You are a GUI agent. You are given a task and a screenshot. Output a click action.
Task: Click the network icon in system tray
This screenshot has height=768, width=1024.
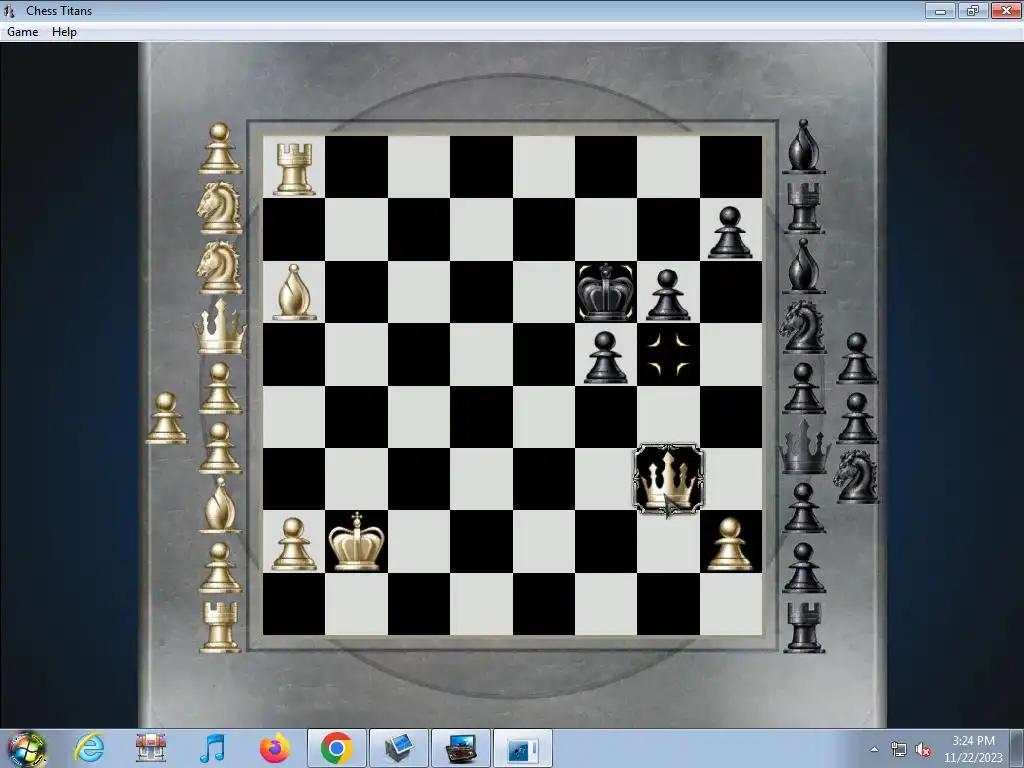point(899,749)
